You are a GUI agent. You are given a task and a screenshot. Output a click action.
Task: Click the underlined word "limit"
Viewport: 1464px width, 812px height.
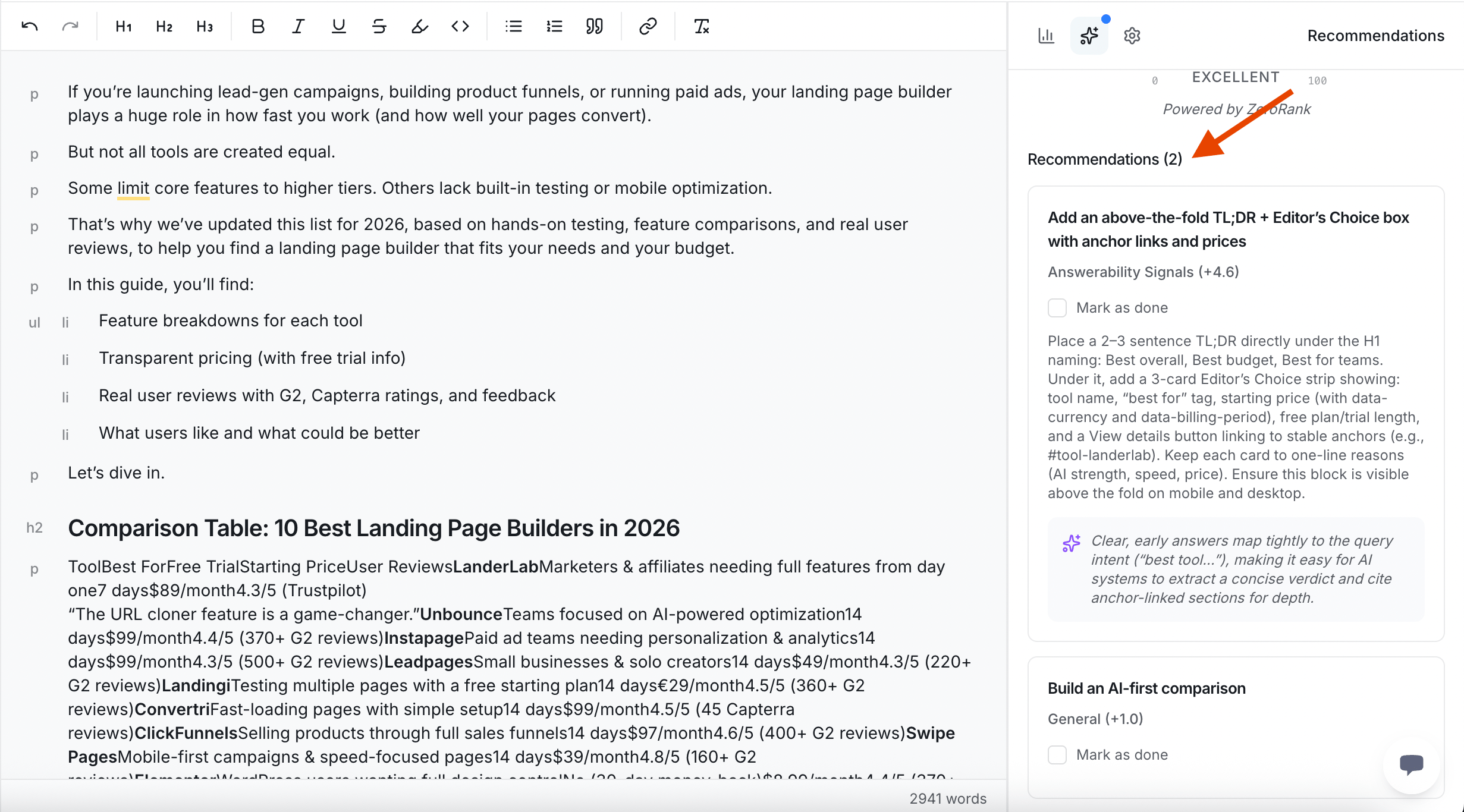(133, 188)
